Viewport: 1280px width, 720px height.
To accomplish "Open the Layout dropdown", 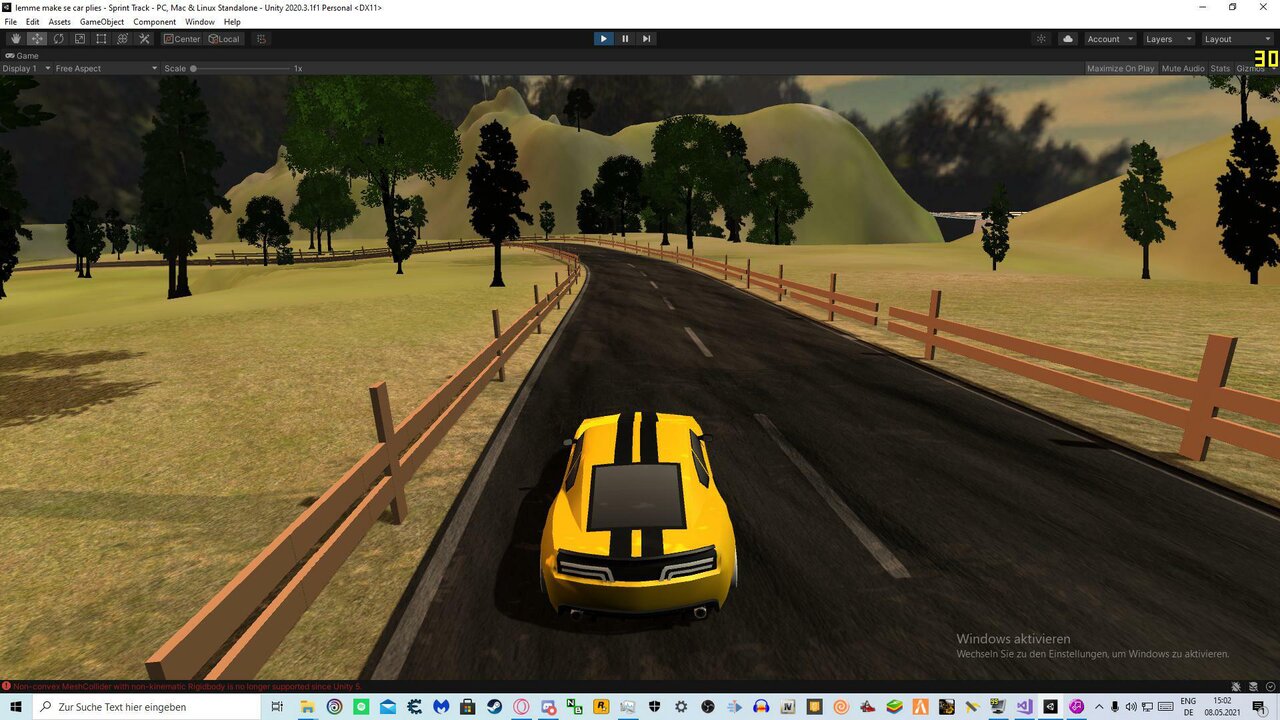I will 1236,39.
